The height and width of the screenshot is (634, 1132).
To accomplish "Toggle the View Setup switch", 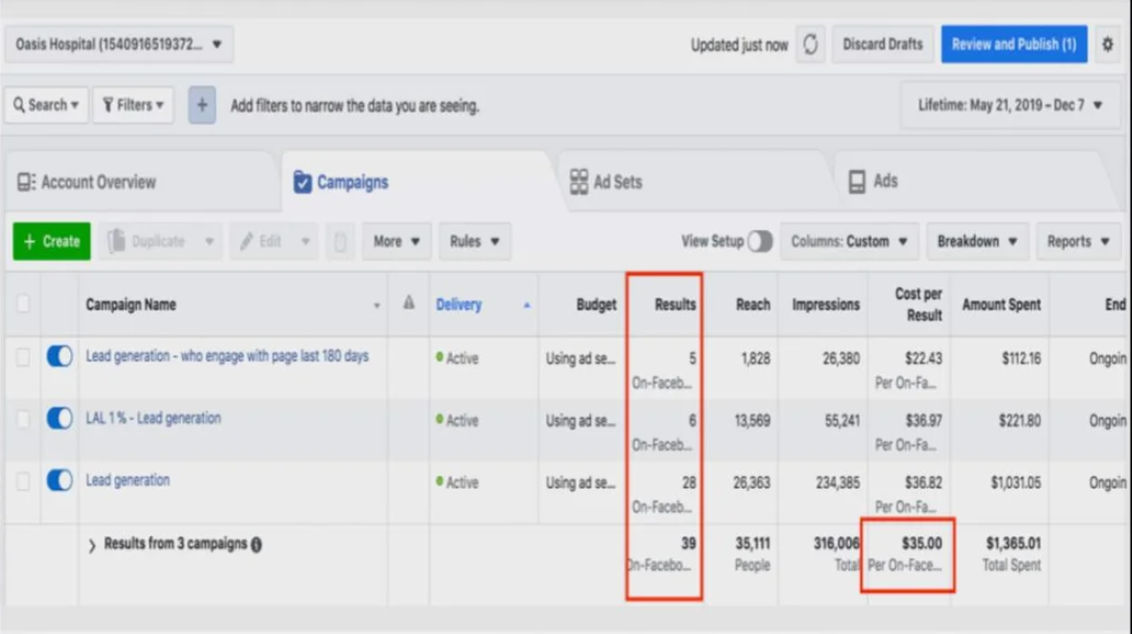I will 760,242.
